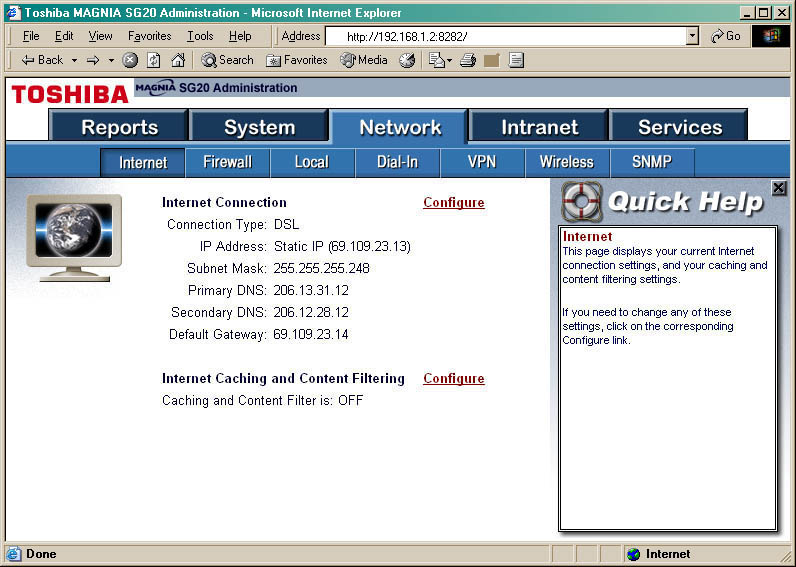
Task: Open the Dial-In sub-tab
Action: tap(397, 162)
